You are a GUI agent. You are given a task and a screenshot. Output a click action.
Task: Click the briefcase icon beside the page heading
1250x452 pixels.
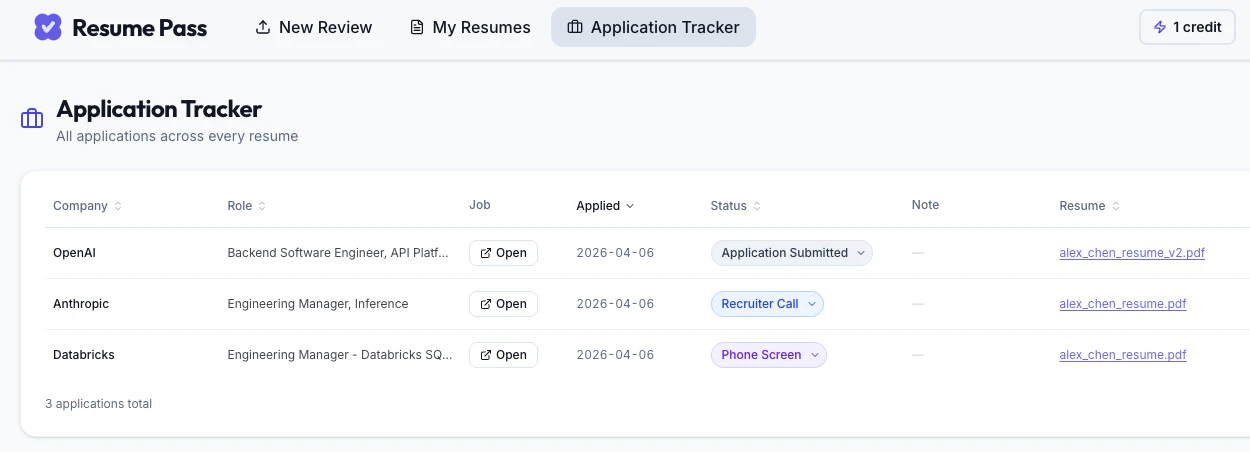[32, 119]
